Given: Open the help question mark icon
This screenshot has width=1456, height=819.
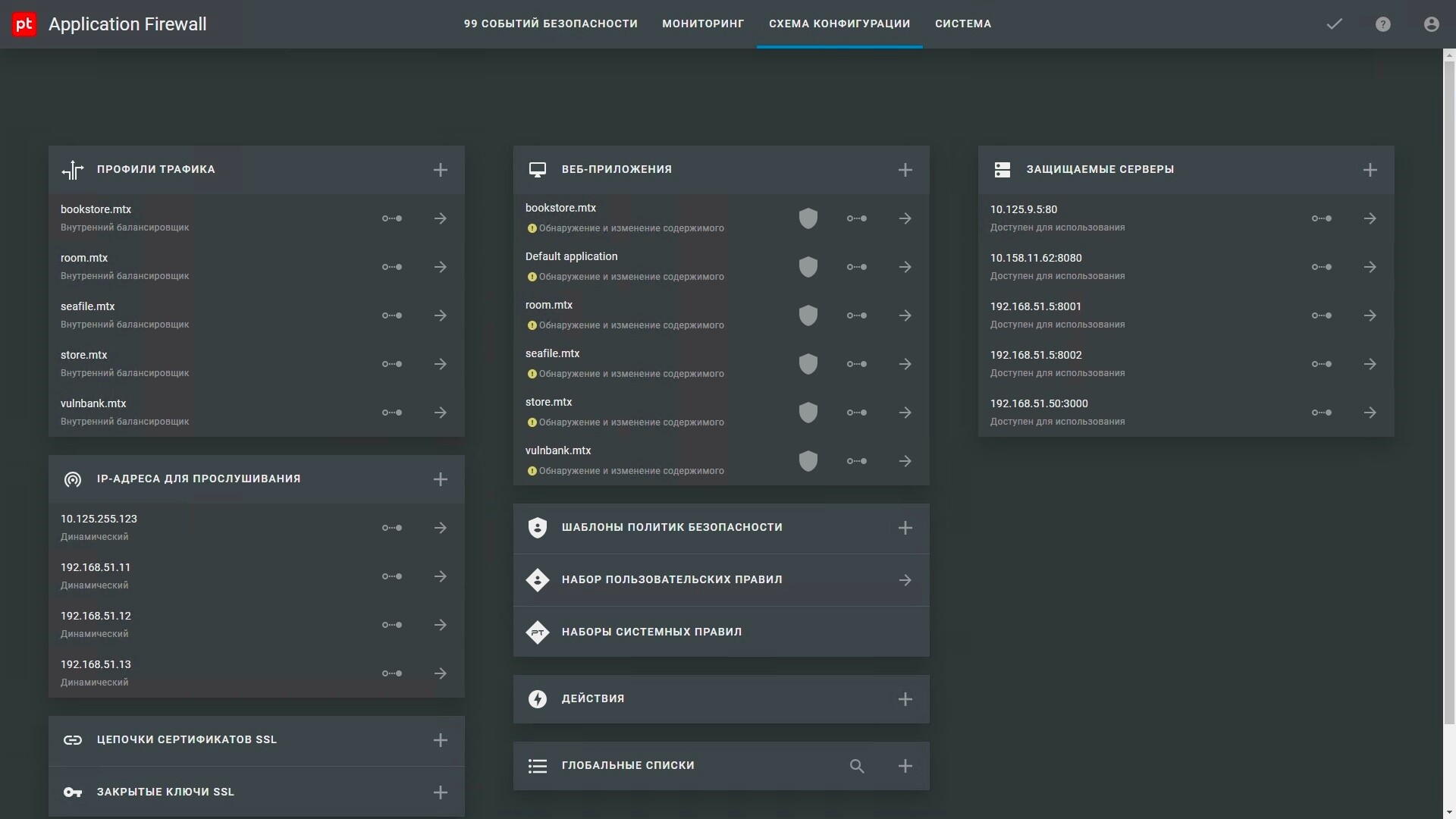Looking at the screenshot, I should click(1383, 24).
